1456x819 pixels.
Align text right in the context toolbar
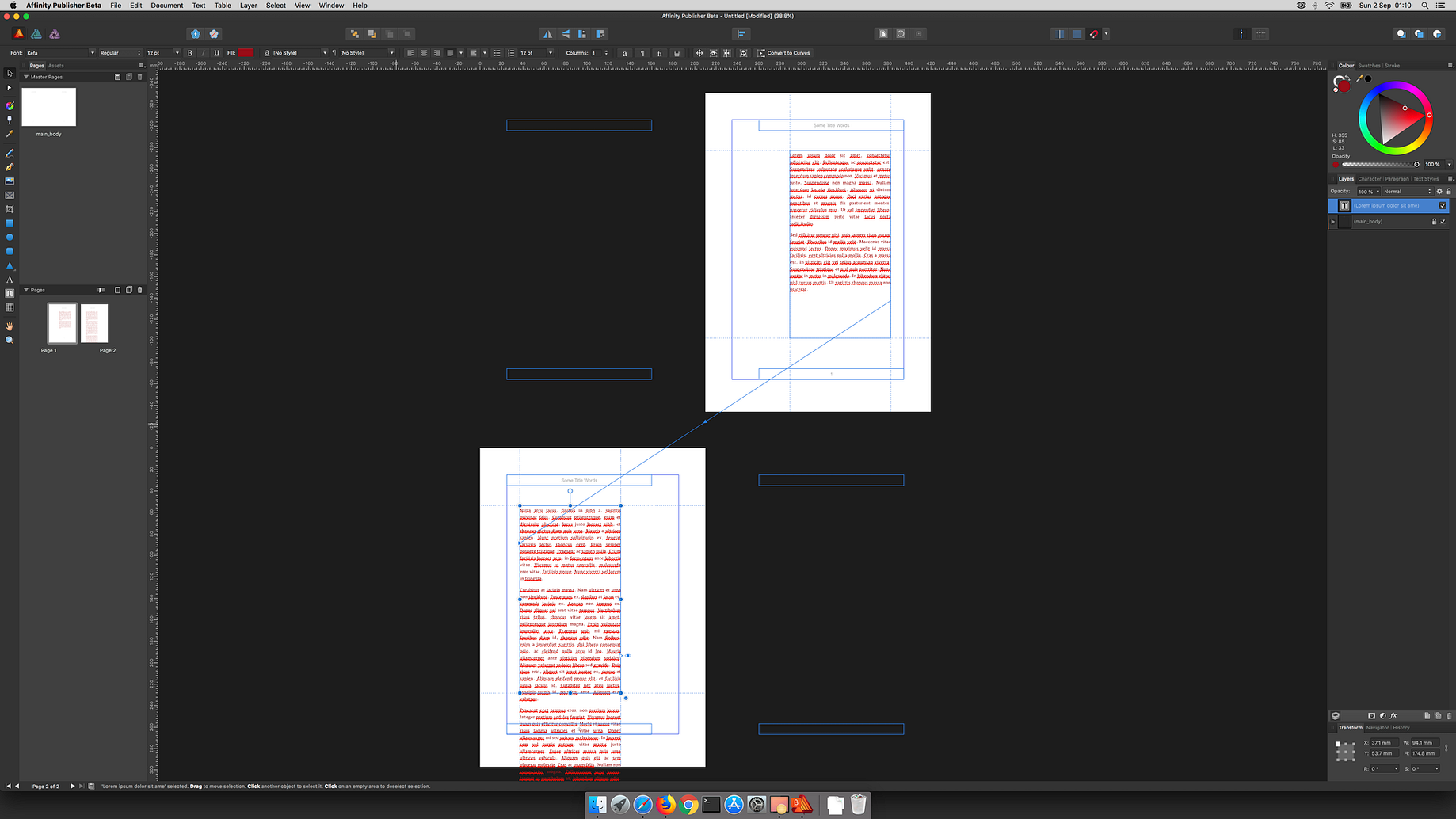tap(436, 53)
